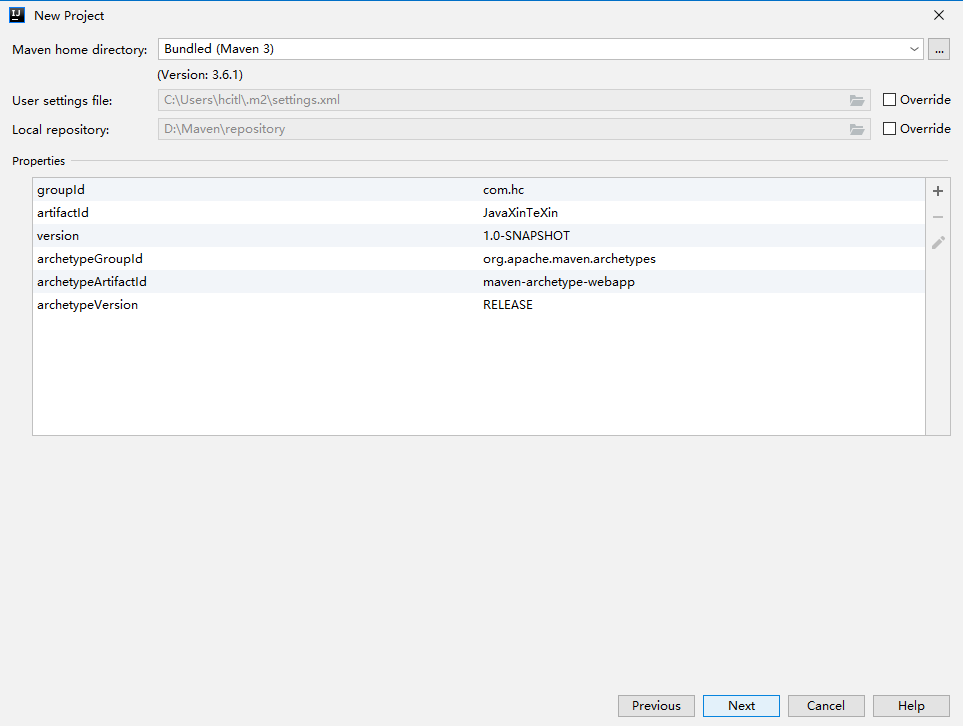Select the artifactId property row
This screenshot has width=963, height=726.
[x=478, y=213]
